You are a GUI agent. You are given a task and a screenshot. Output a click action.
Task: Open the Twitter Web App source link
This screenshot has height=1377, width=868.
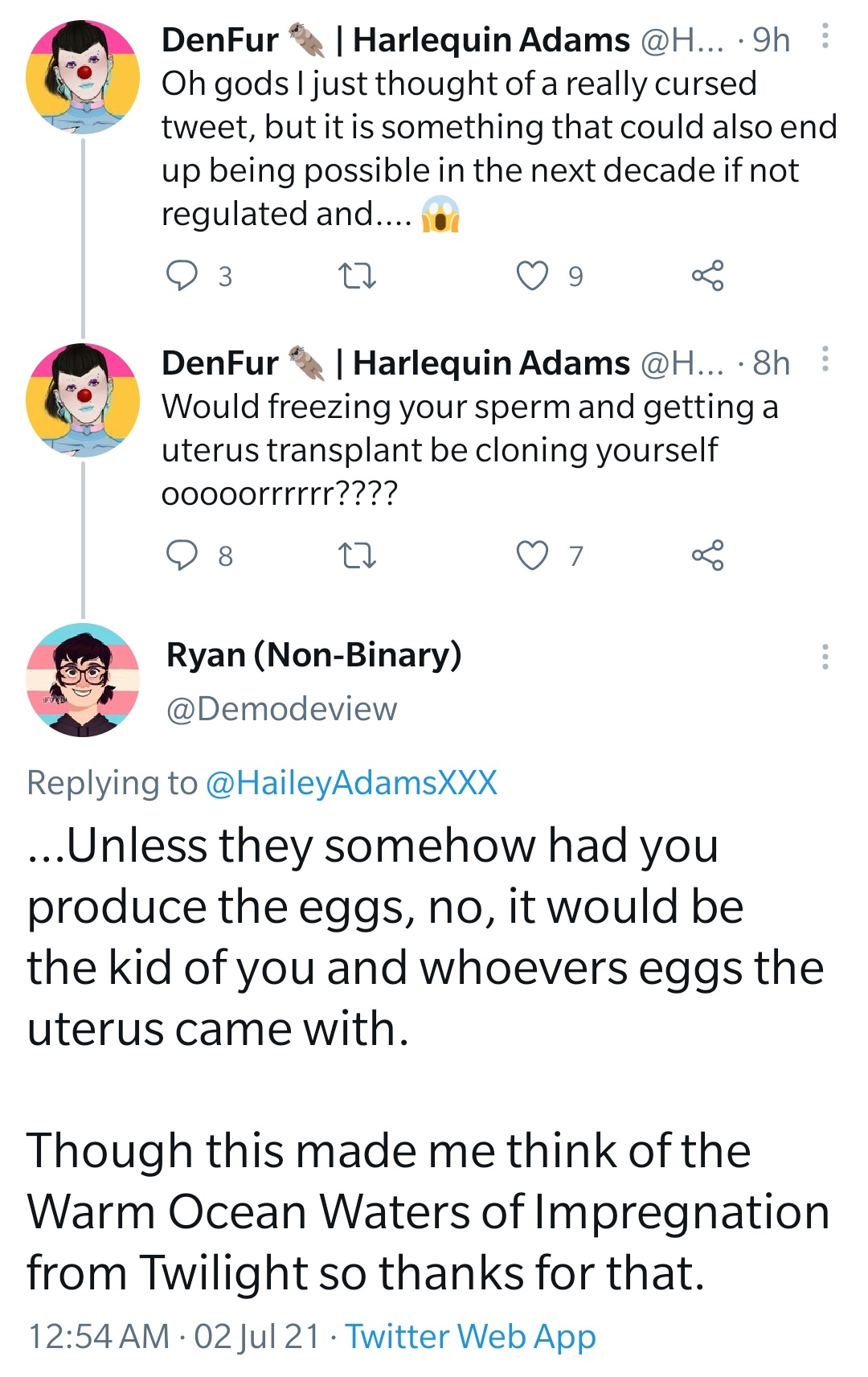click(471, 1336)
